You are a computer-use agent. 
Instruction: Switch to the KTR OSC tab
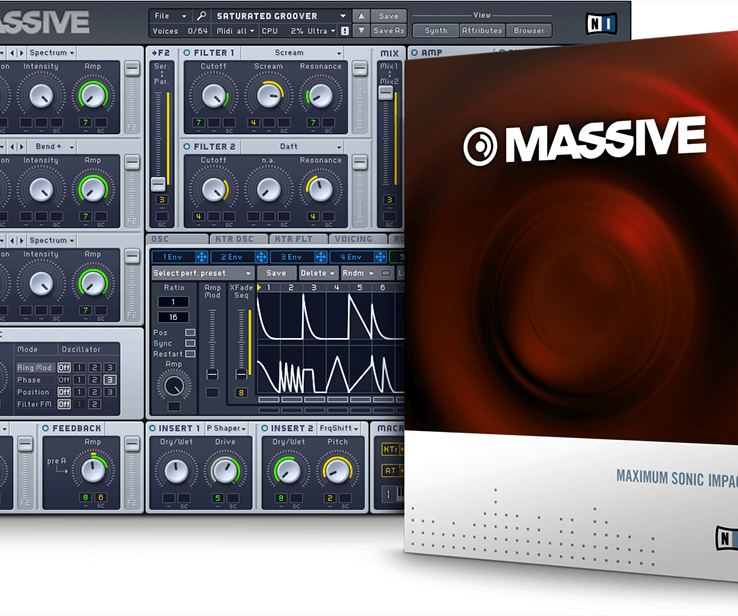pos(239,239)
